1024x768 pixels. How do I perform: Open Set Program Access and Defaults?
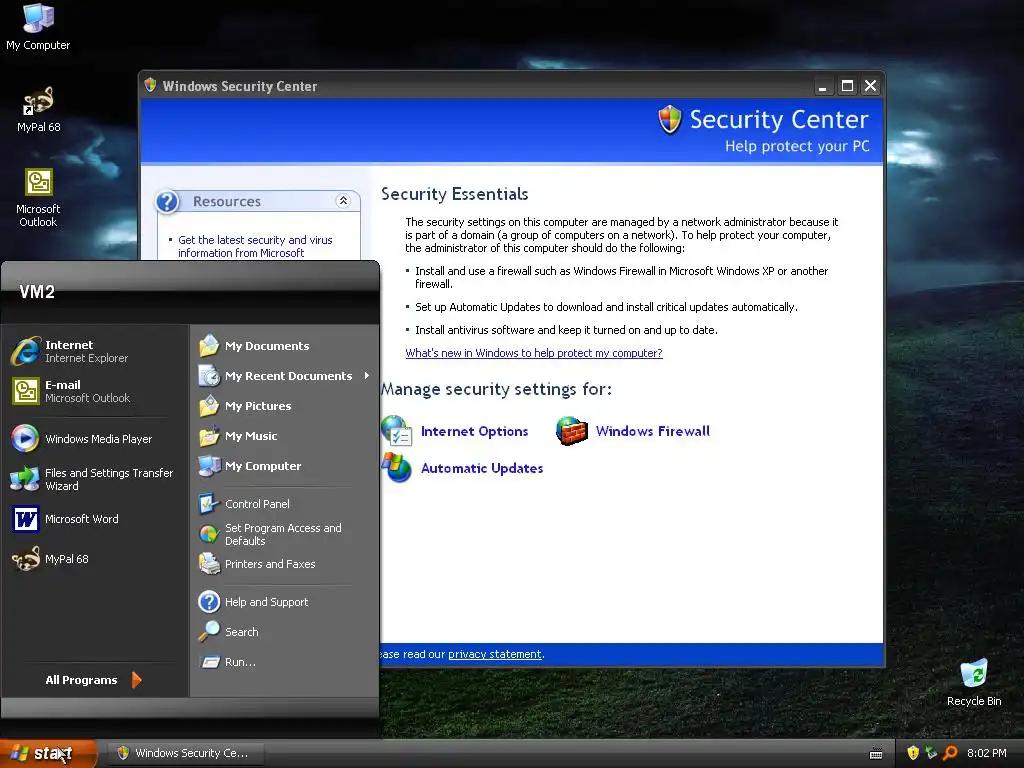[x=270, y=534]
